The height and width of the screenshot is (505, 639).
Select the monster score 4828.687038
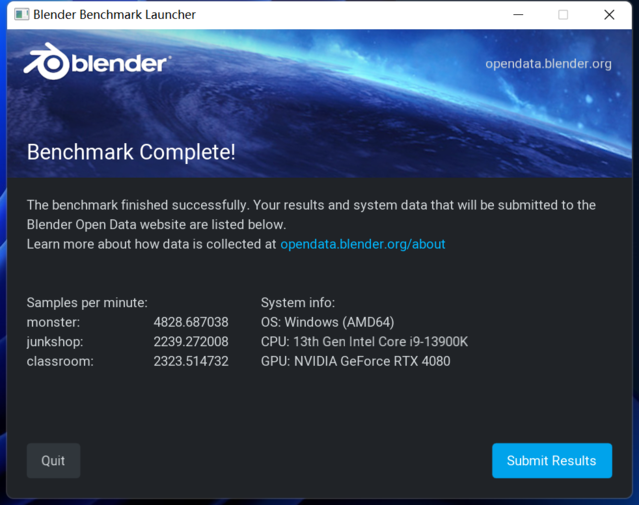[191, 322]
